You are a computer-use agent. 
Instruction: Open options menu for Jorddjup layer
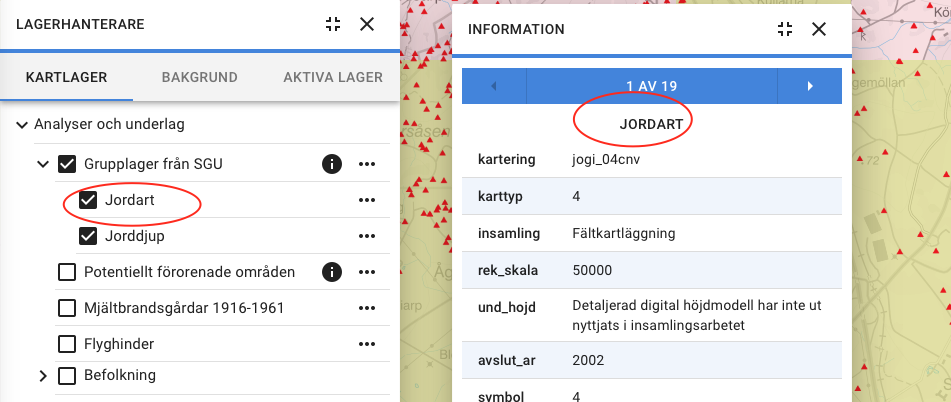click(x=367, y=236)
